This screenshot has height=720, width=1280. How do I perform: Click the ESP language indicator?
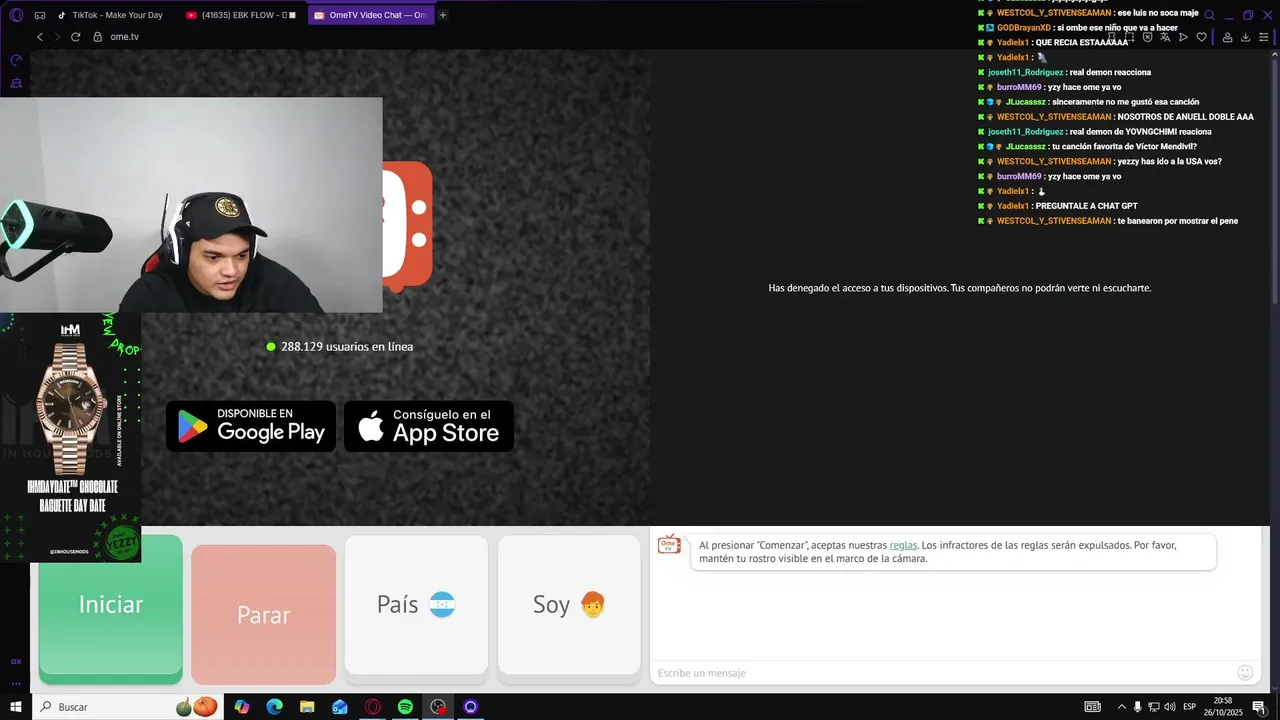click(1190, 707)
